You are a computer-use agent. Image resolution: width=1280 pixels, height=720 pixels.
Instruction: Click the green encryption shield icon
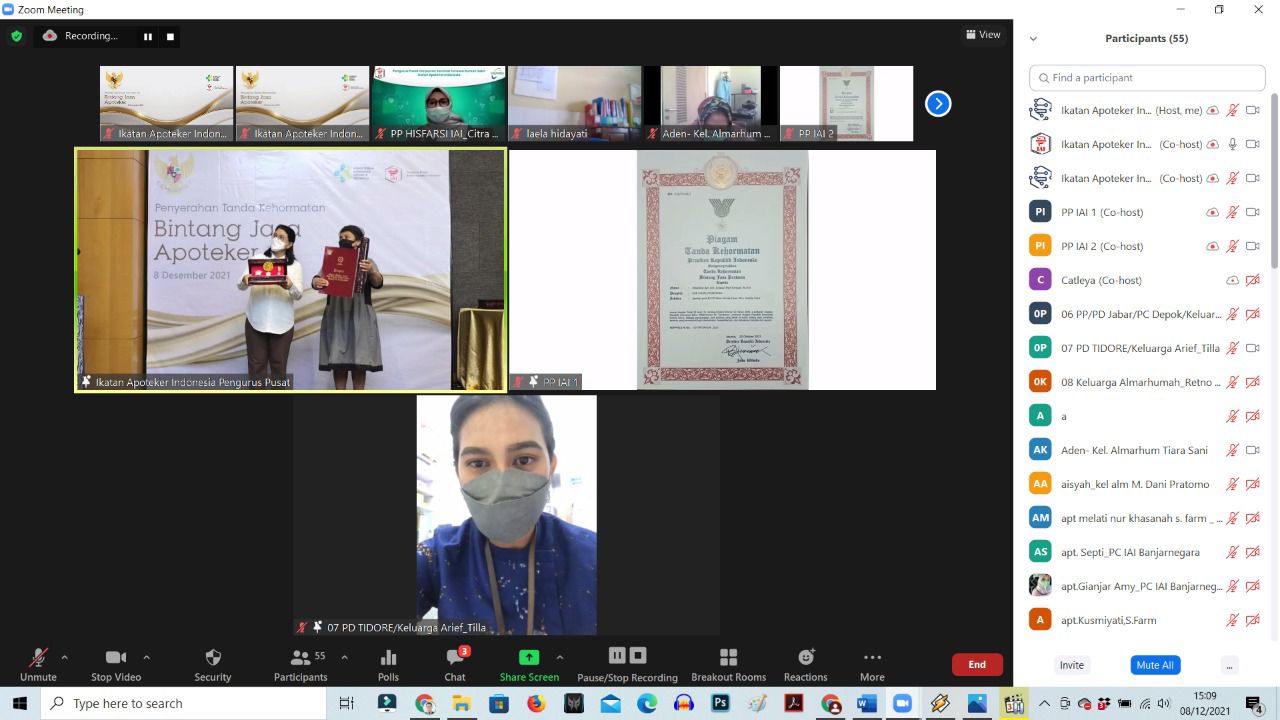coord(16,36)
